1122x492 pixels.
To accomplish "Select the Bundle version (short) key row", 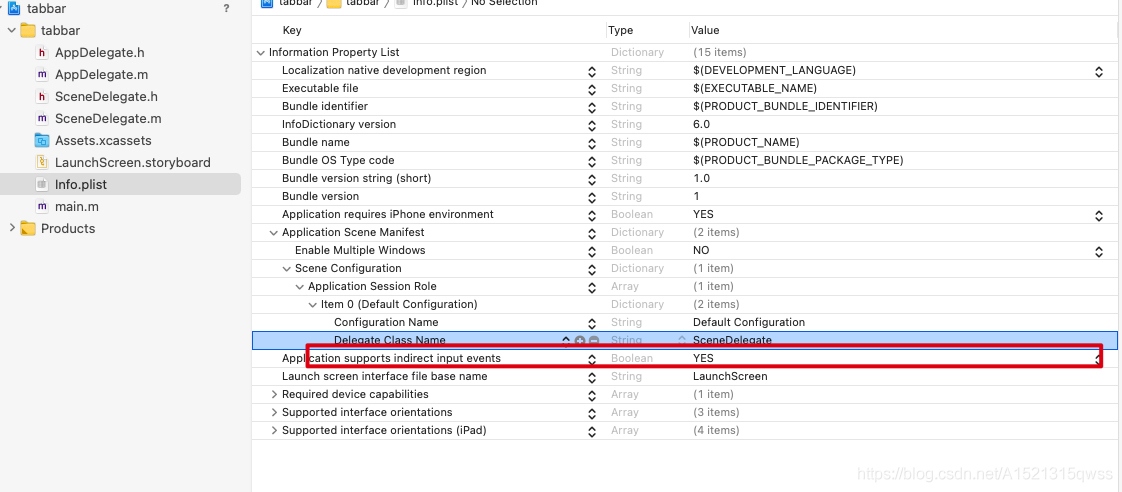I will pyautogui.click(x=356, y=178).
